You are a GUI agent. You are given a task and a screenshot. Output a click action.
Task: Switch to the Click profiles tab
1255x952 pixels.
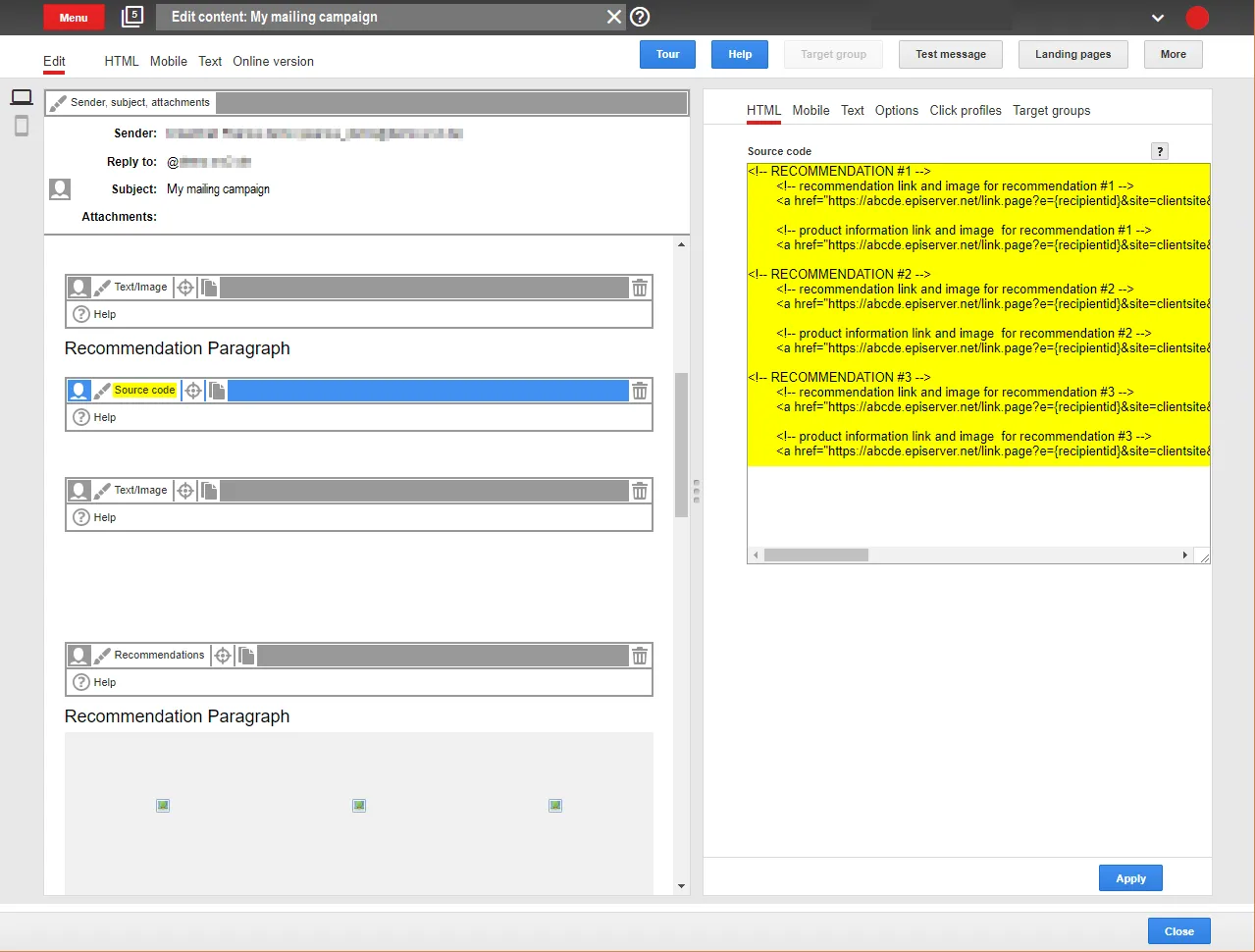966,111
